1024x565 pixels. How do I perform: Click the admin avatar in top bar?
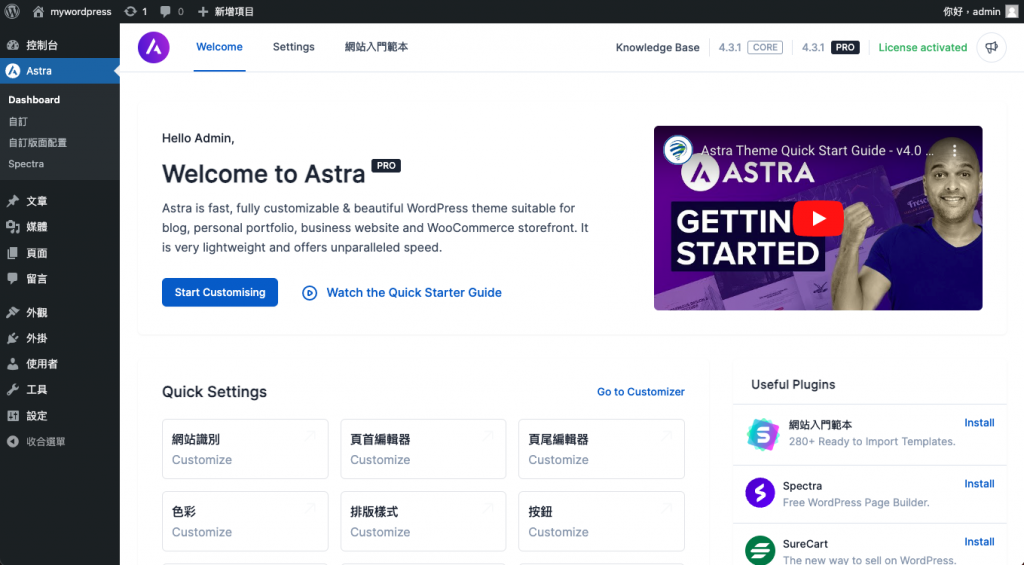[1012, 11]
